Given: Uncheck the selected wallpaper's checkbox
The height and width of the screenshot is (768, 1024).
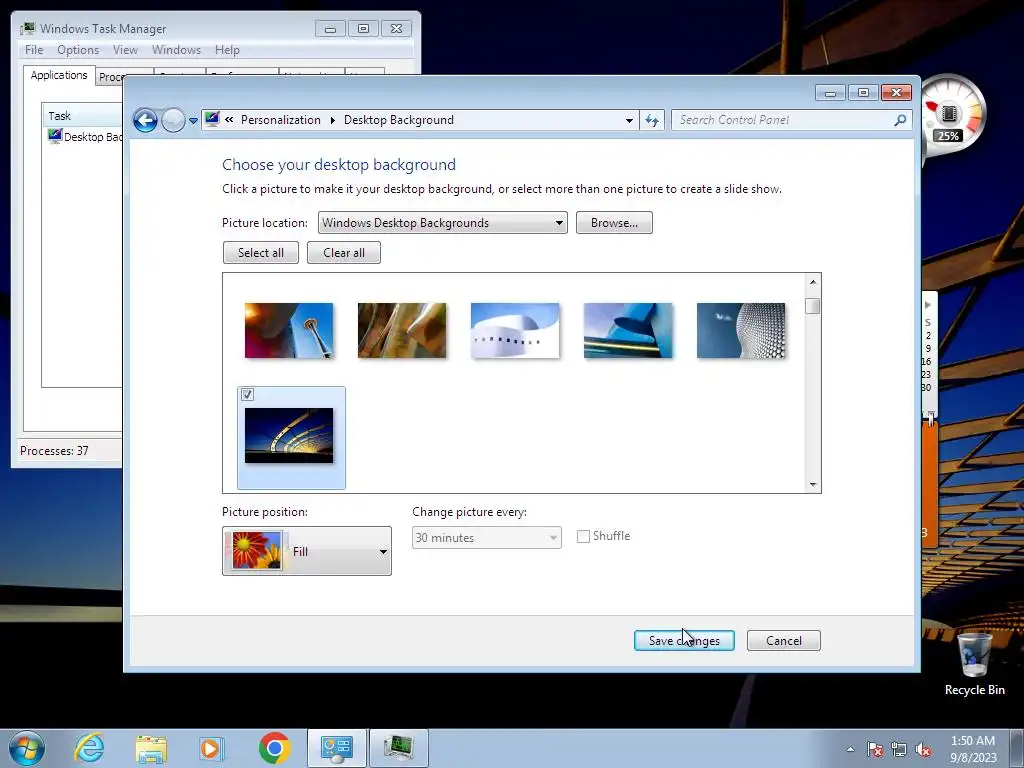Looking at the screenshot, I should (248, 394).
